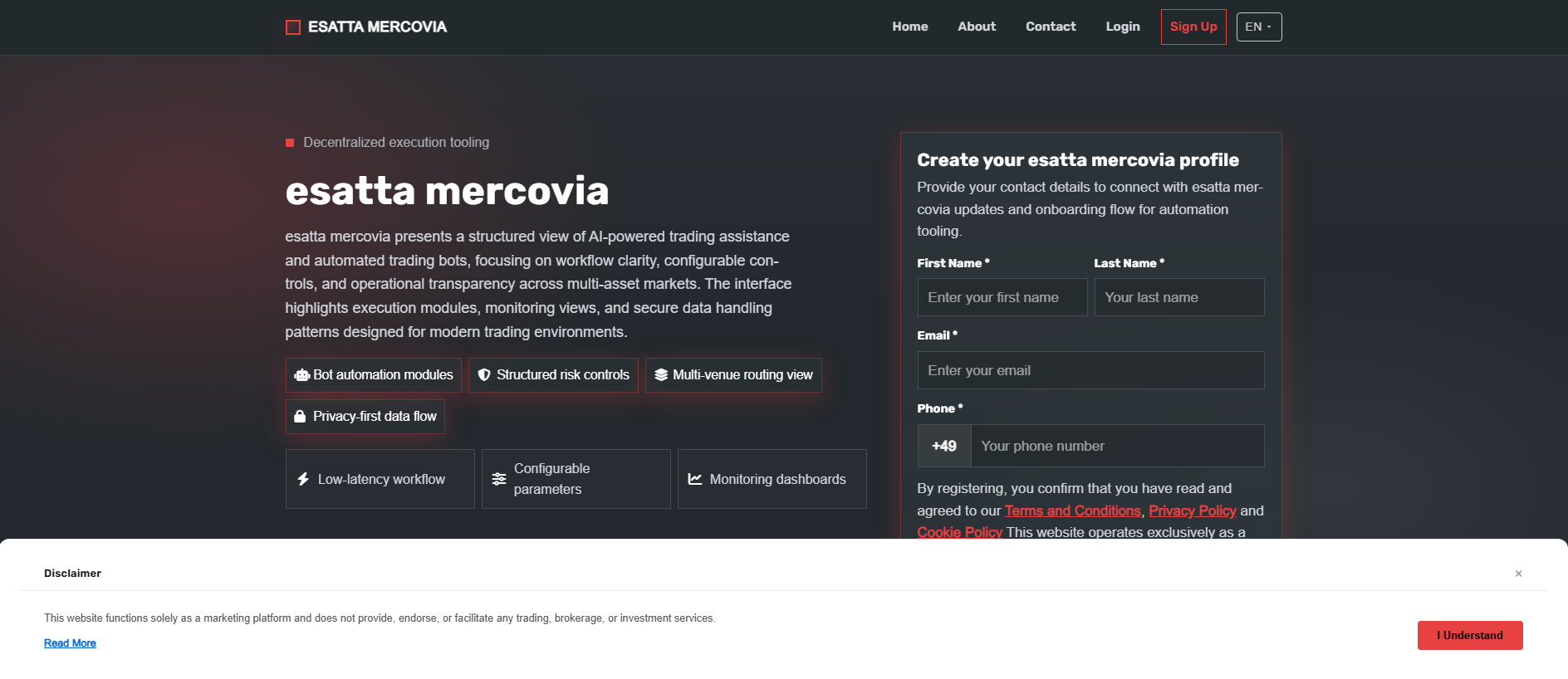Click the red square logo icon
The width and height of the screenshot is (1568, 679).
(293, 27)
